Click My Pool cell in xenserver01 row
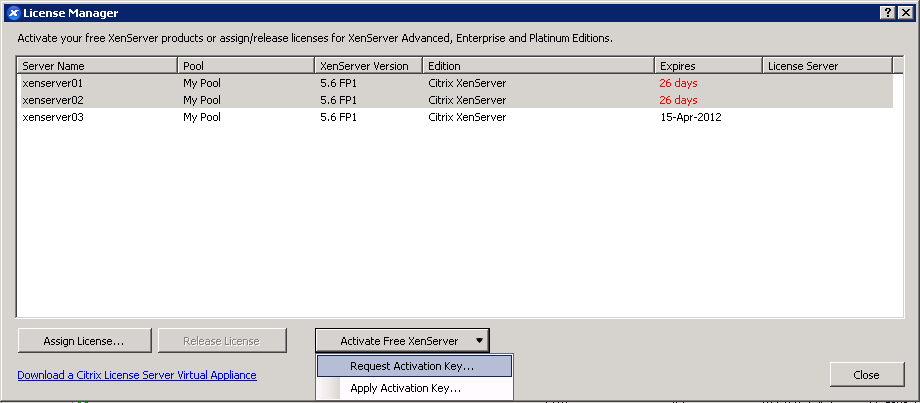The height and width of the screenshot is (403, 920). (x=202, y=83)
